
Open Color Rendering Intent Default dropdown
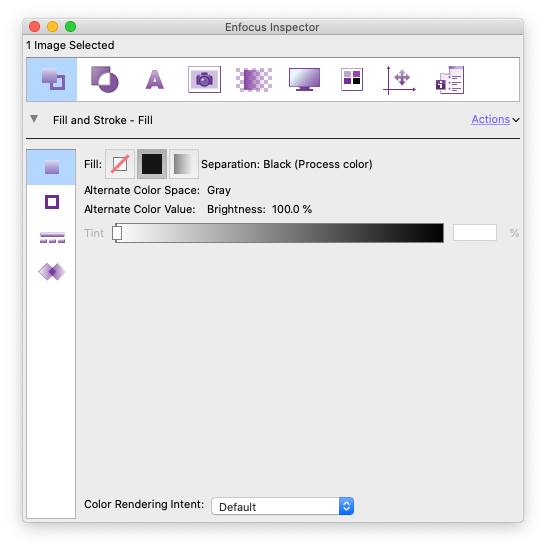pyautogui.click(x=283, y=506)
